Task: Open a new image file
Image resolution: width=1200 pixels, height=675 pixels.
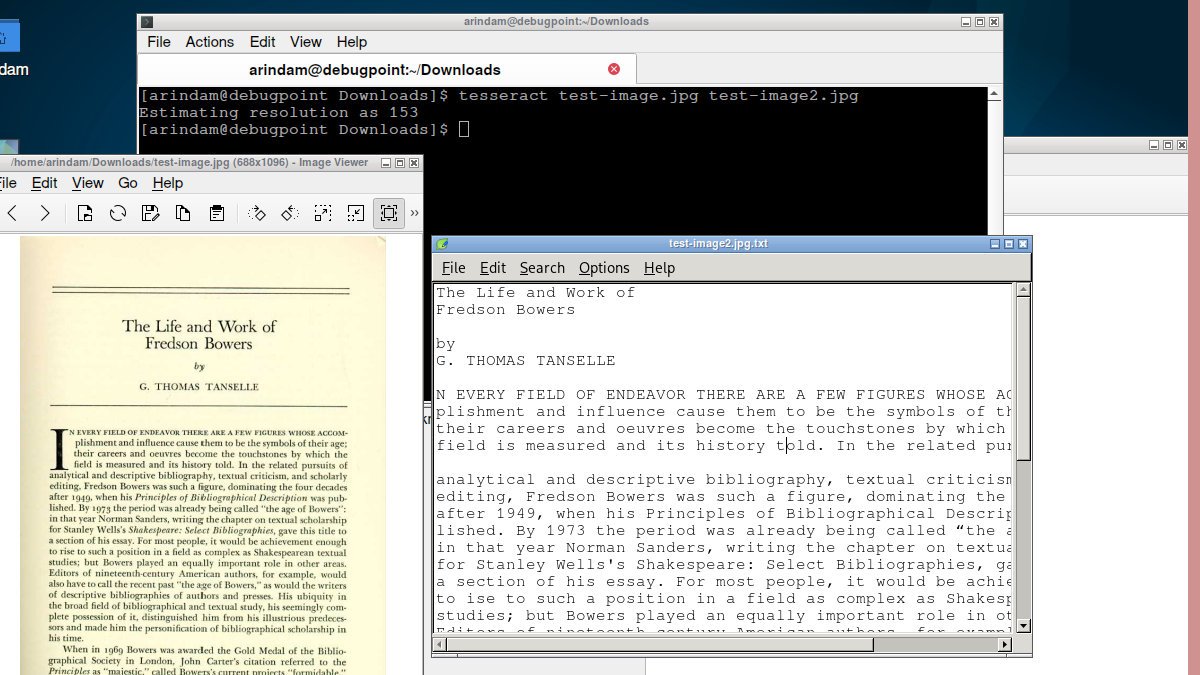Action: (x=84, y=212)
